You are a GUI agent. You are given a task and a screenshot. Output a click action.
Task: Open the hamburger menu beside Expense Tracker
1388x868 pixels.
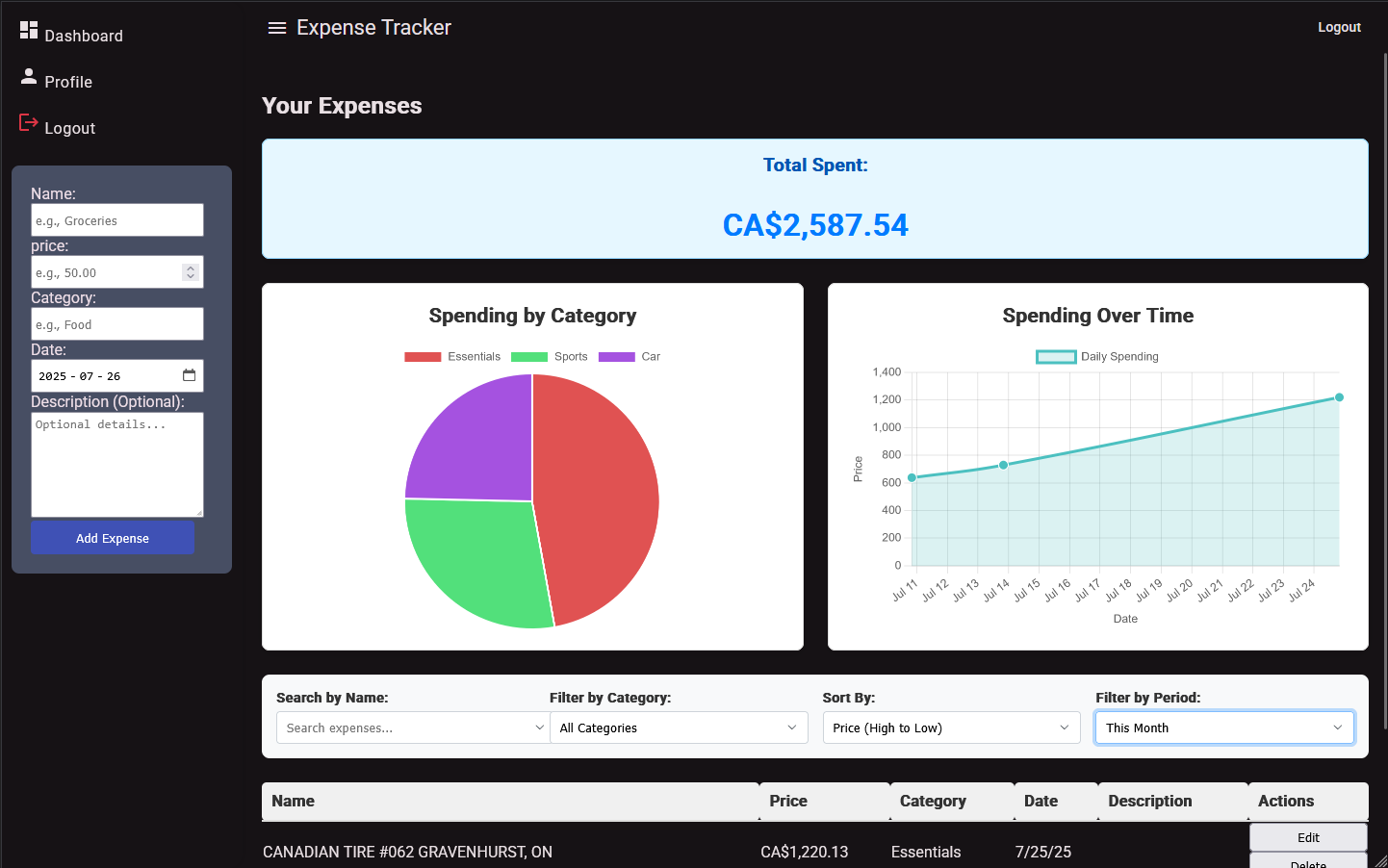[x=277, y=28]
